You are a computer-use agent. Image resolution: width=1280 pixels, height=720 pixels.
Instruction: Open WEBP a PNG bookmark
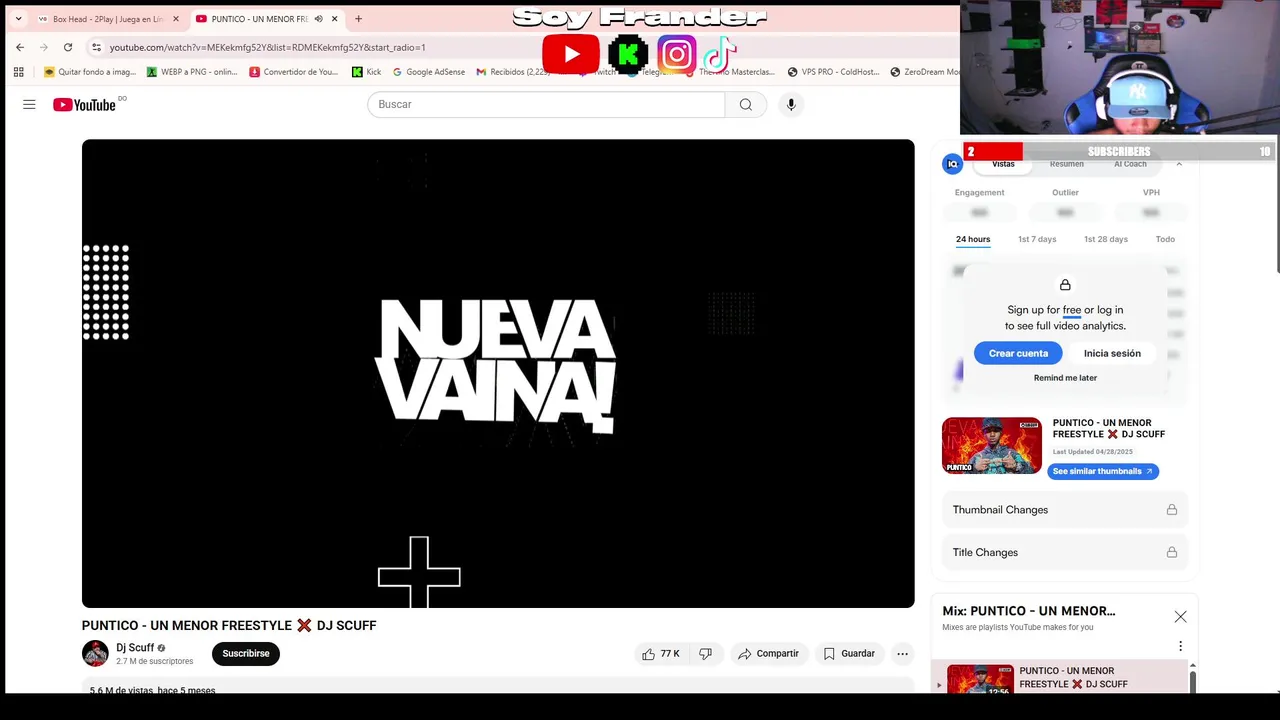click(x=192, y=72)
